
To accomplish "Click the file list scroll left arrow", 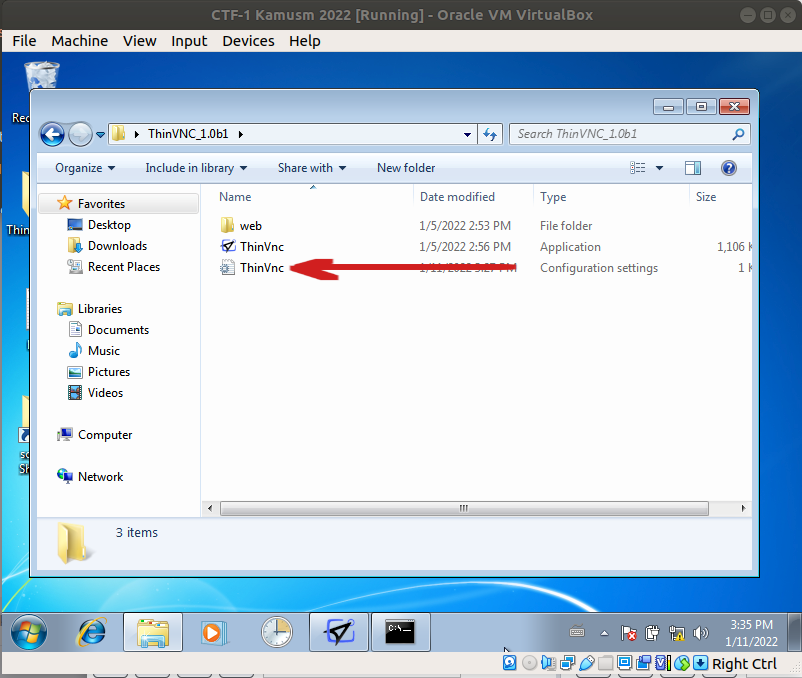I will click(210, 508).
